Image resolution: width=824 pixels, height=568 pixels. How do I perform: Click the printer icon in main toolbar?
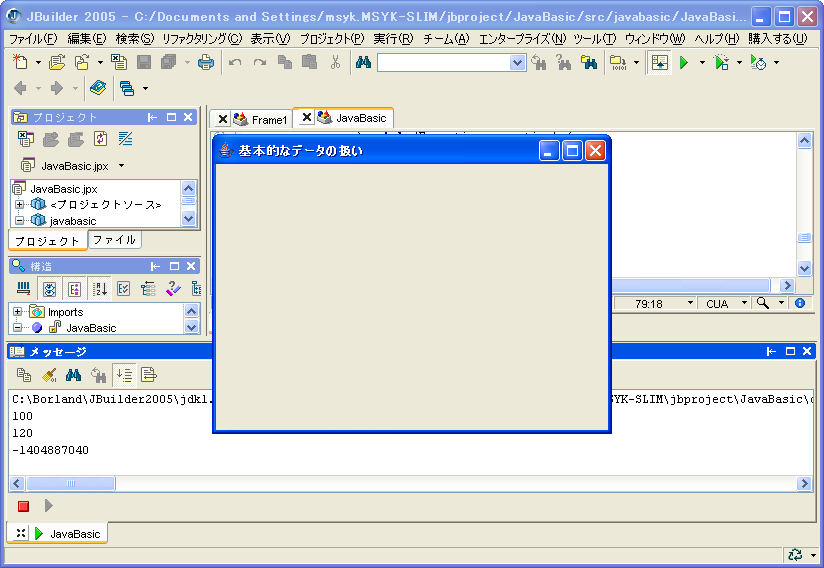click(205, 62)
